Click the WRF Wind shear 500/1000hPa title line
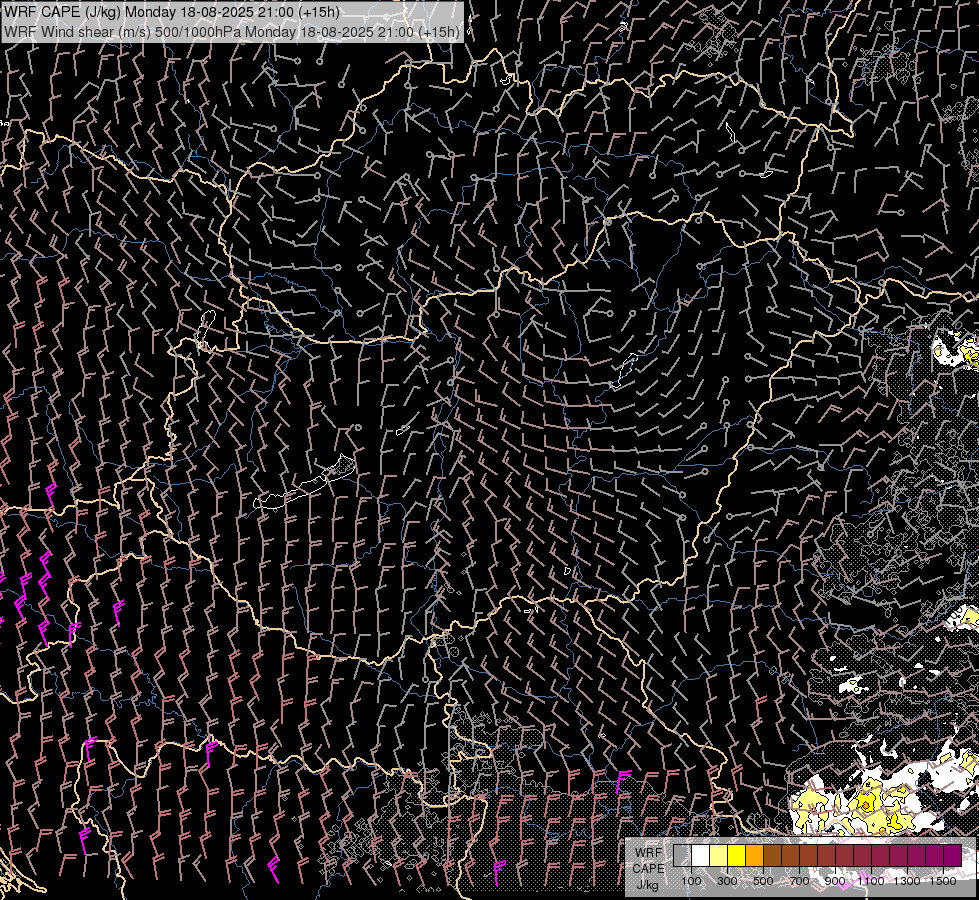Viewport: 979px width, 900px height. (232, 32)
